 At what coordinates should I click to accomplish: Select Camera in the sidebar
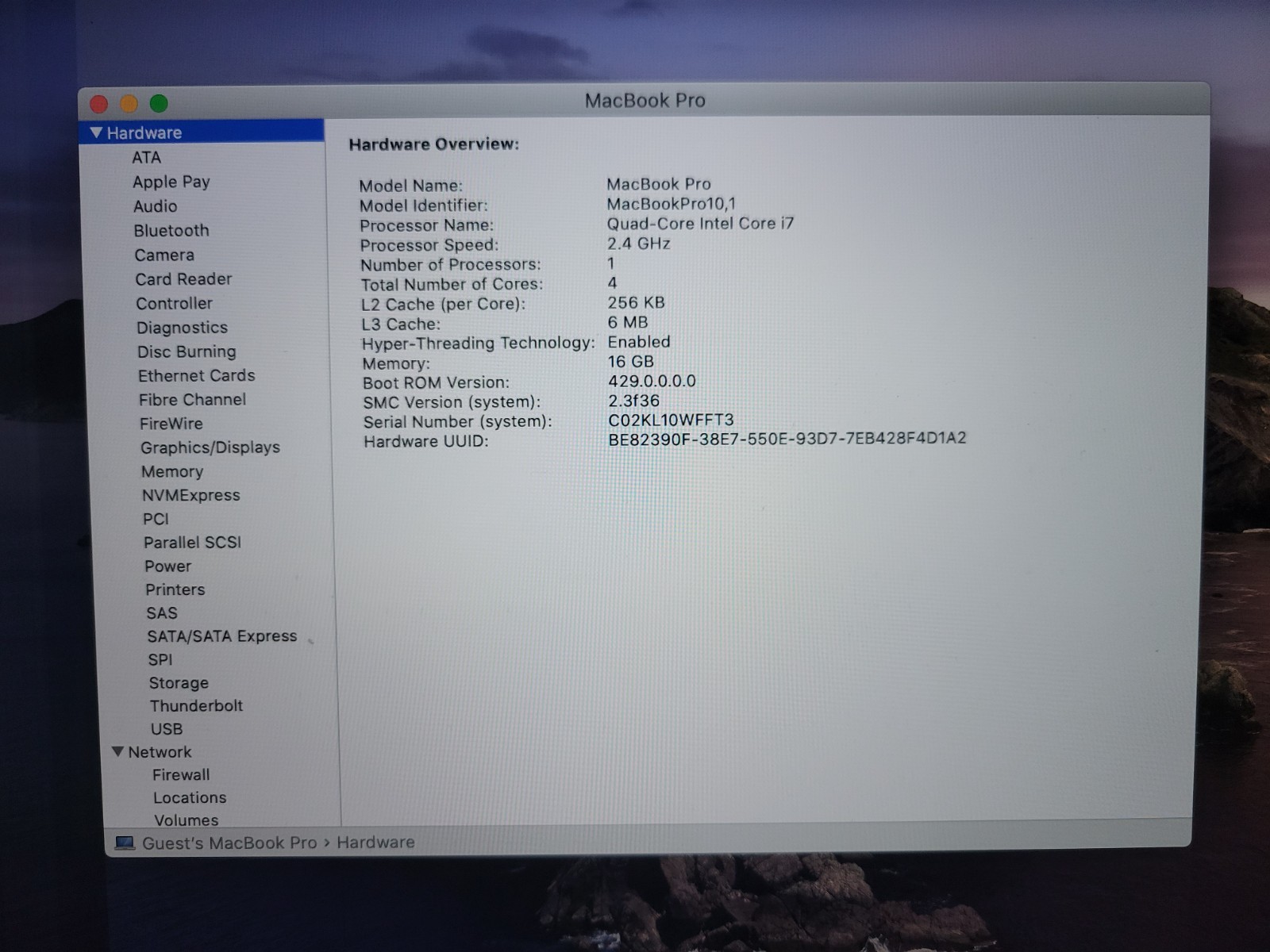[164, 255]
